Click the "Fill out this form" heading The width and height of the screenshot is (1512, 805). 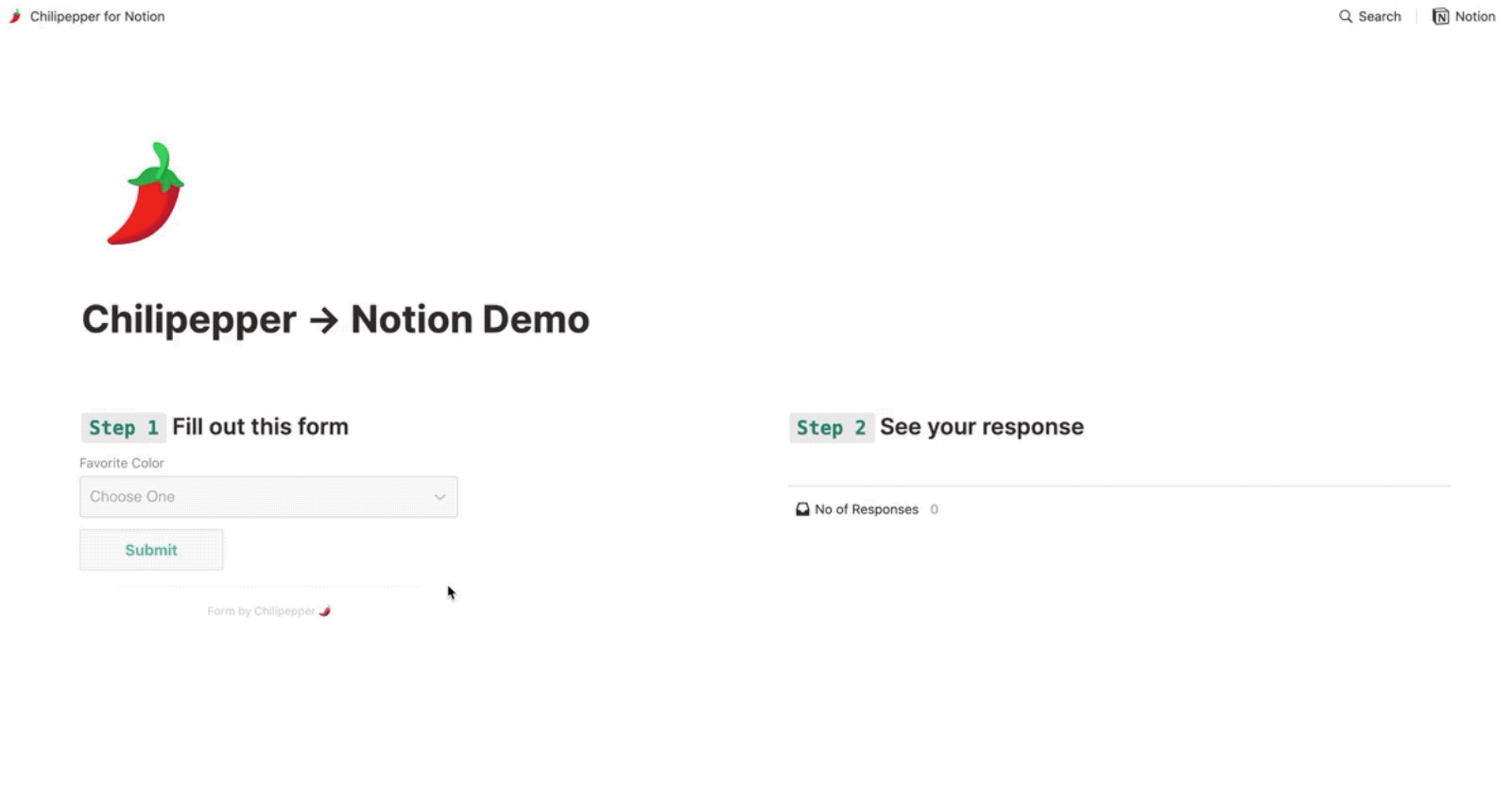tap(260, 427)
